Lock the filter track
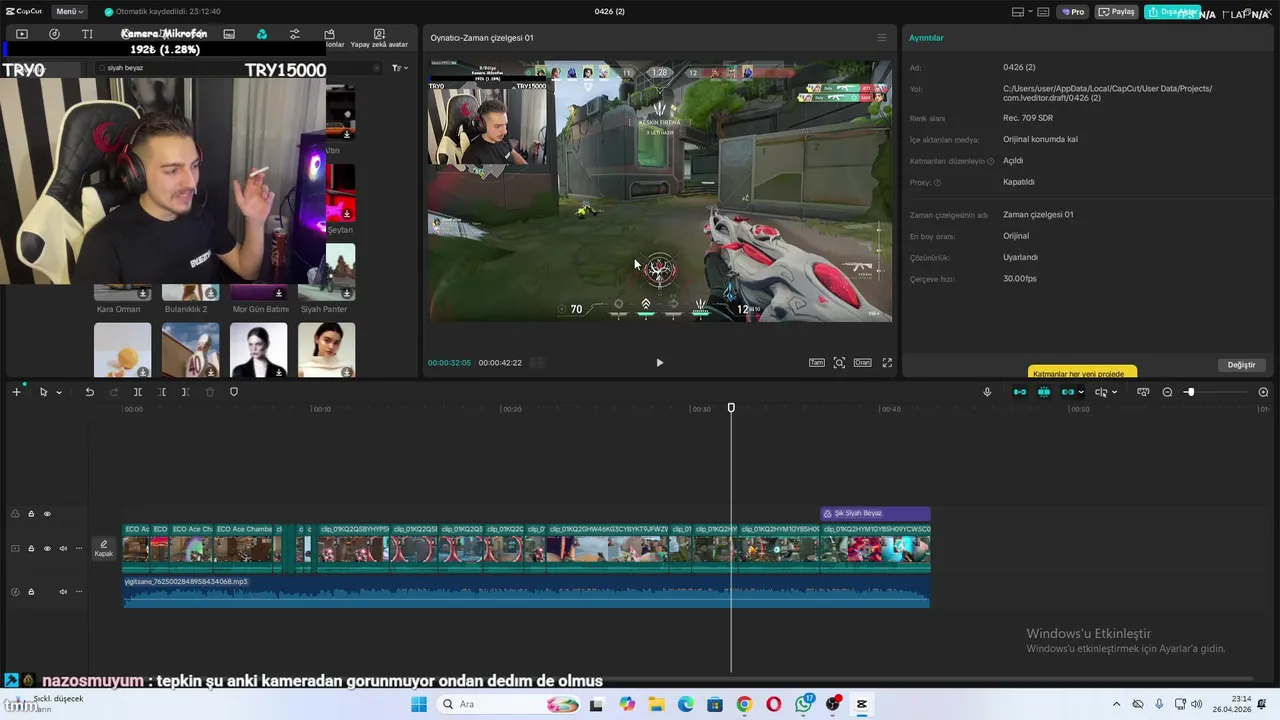1280x720 pixels. (x=31, y=514)
